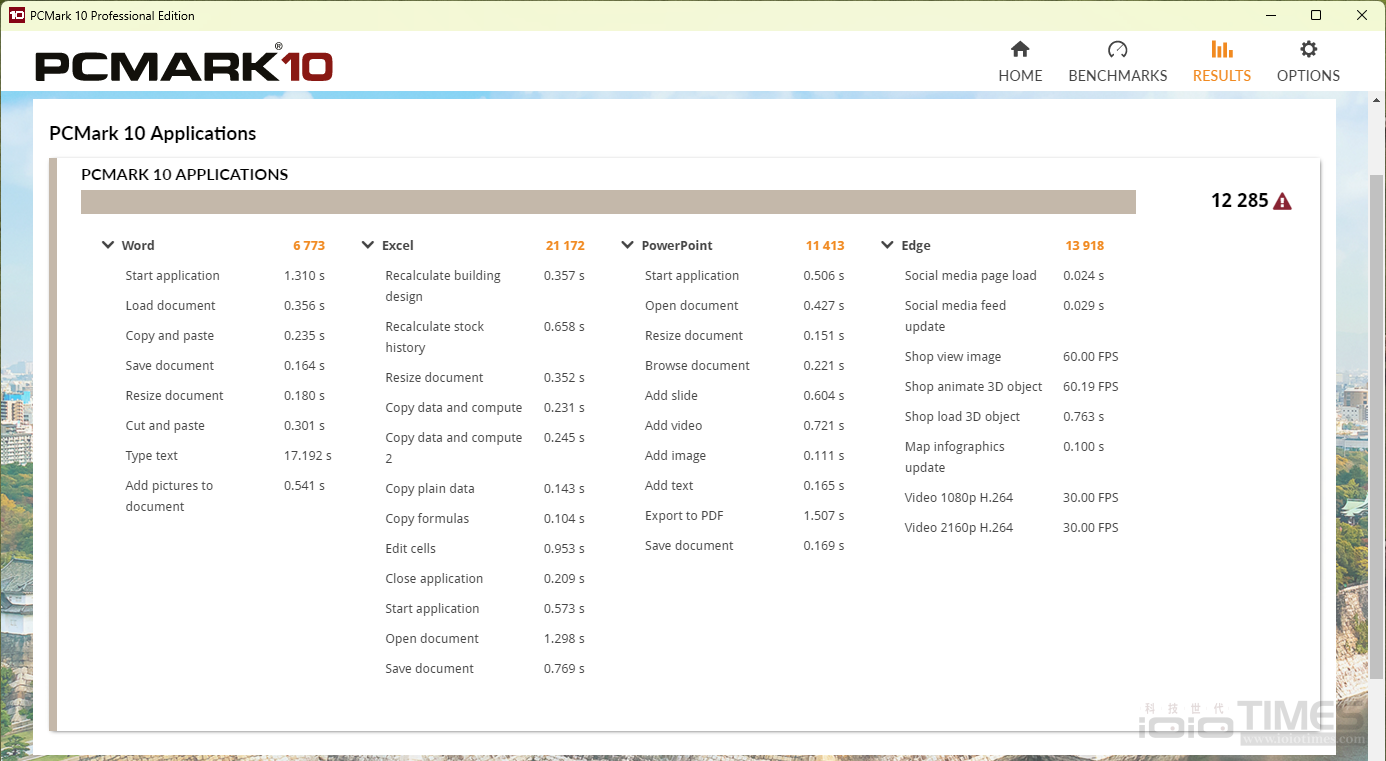Click the 17.192 s value

pos(308,456)
